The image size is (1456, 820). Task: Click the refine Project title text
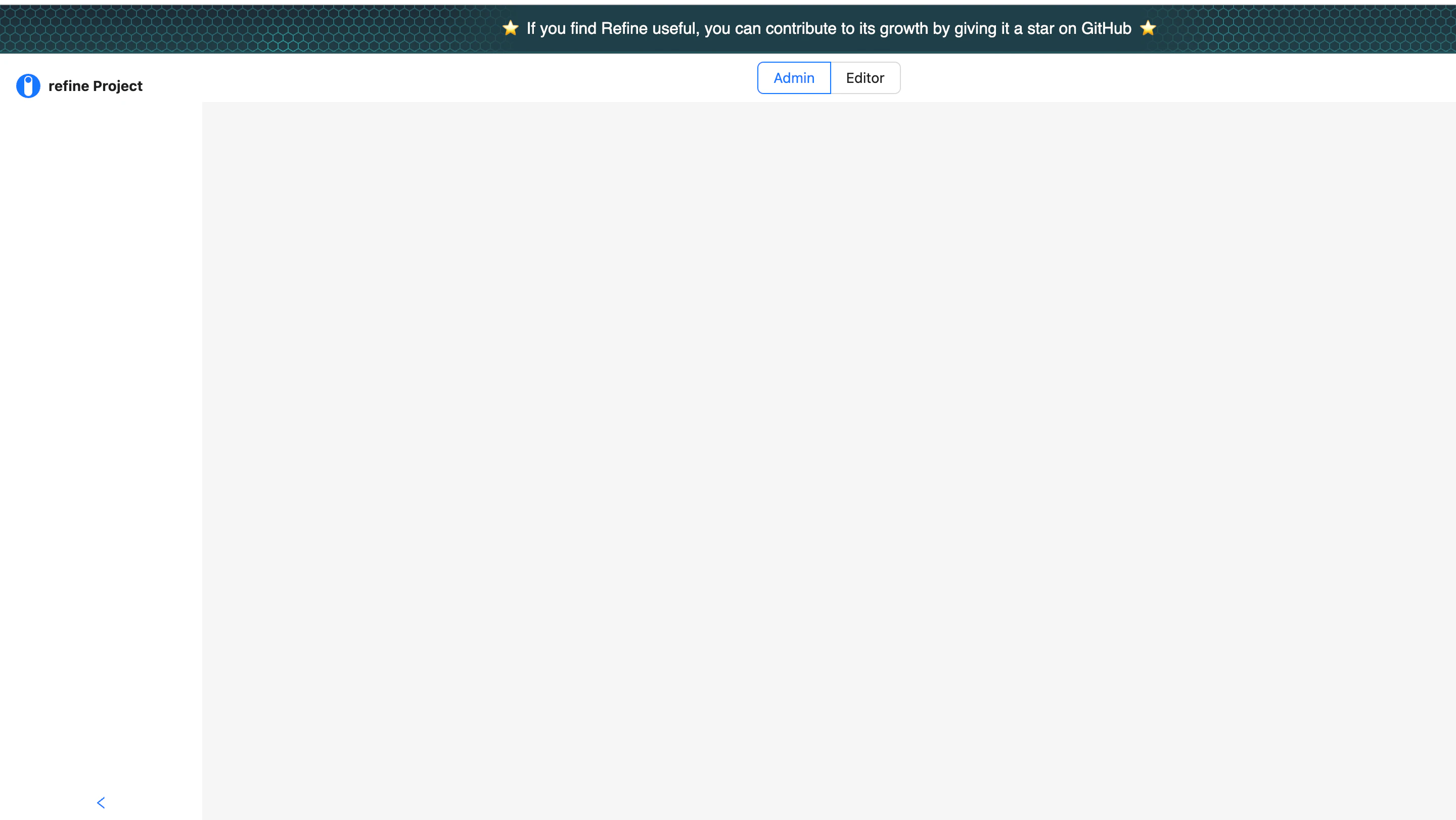point(96,85)
